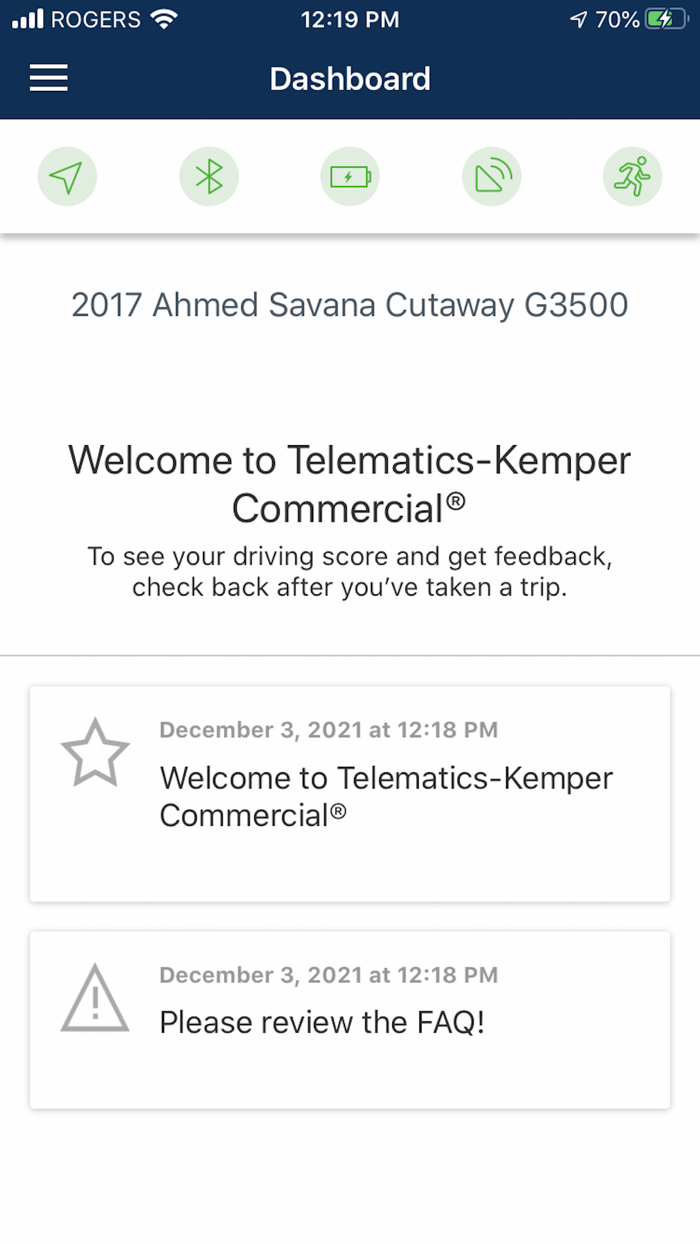Select the 2017 Ahmed Savana Cutaway G3500 vehicle
This screenshot has height=1244, width=700.
point(350,305)
